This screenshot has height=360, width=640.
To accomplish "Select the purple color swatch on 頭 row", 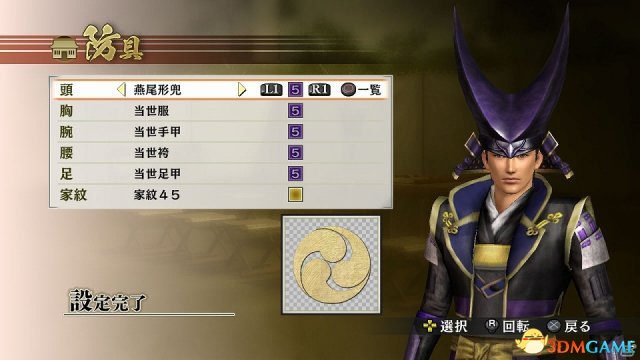I will coord(295,89).
